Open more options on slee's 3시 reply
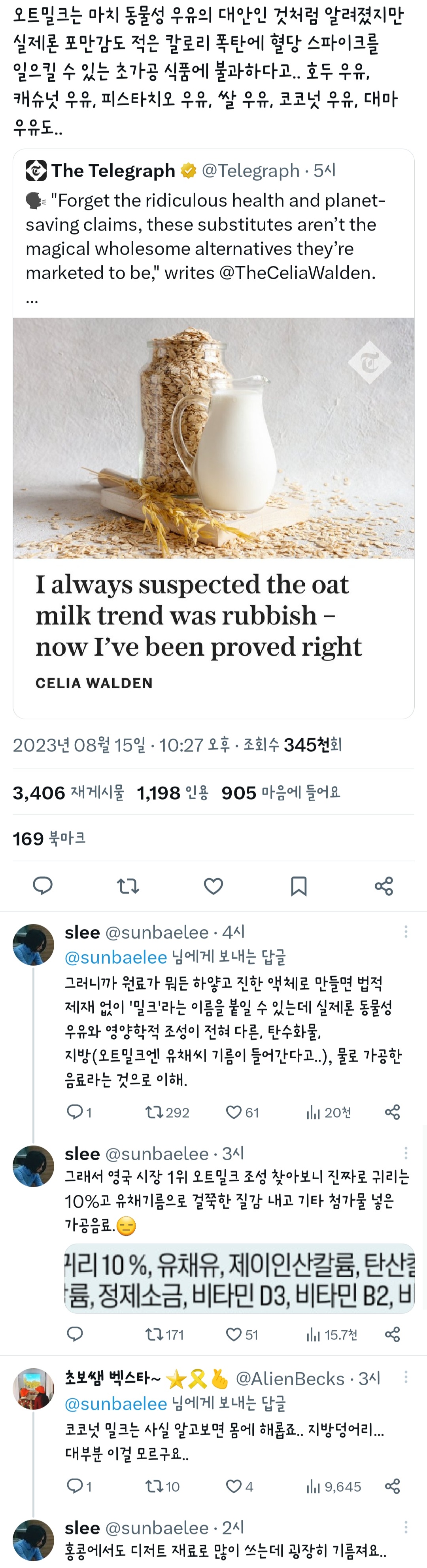 406,1153
